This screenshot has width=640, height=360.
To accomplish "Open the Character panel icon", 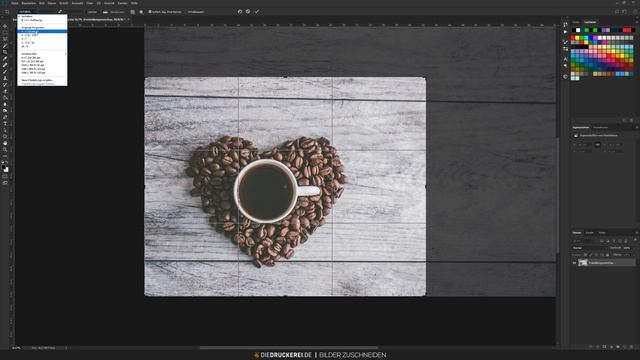I will pyautogui.click(x=565, y=59).
